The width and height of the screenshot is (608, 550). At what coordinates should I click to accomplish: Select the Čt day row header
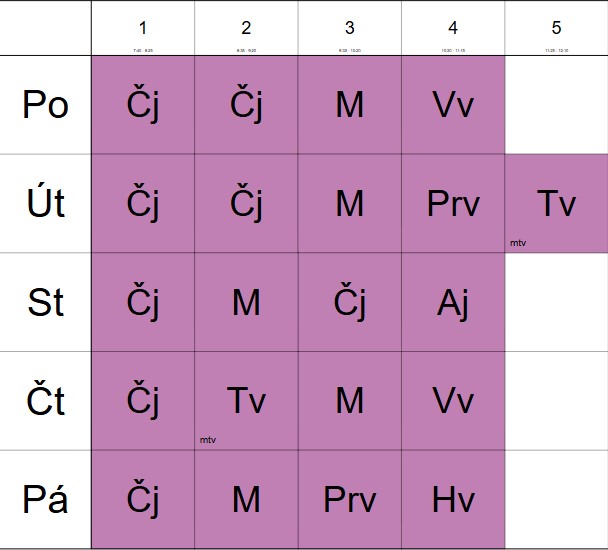point(45,401)
